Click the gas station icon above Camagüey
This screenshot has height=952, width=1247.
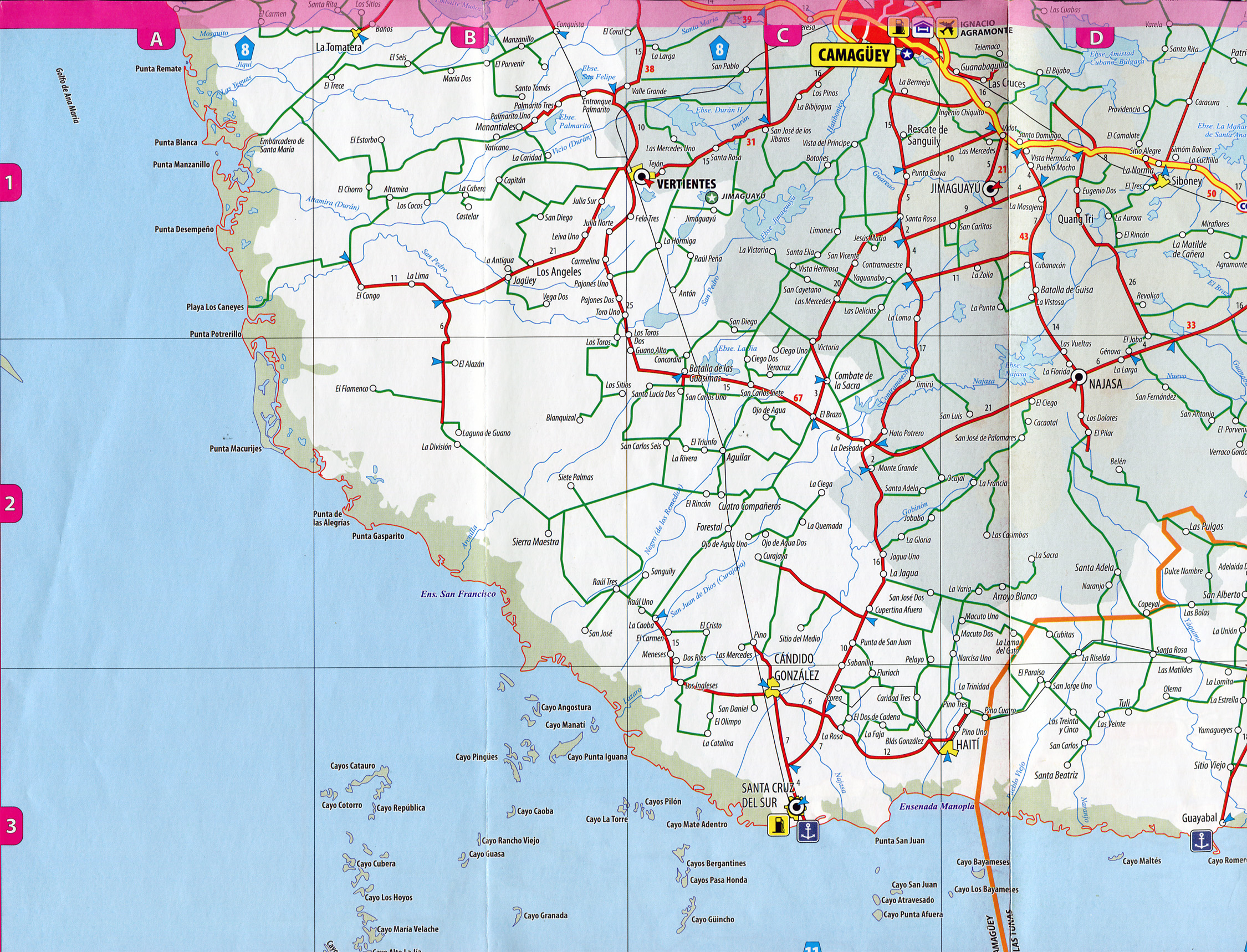(x=899, y=27)
